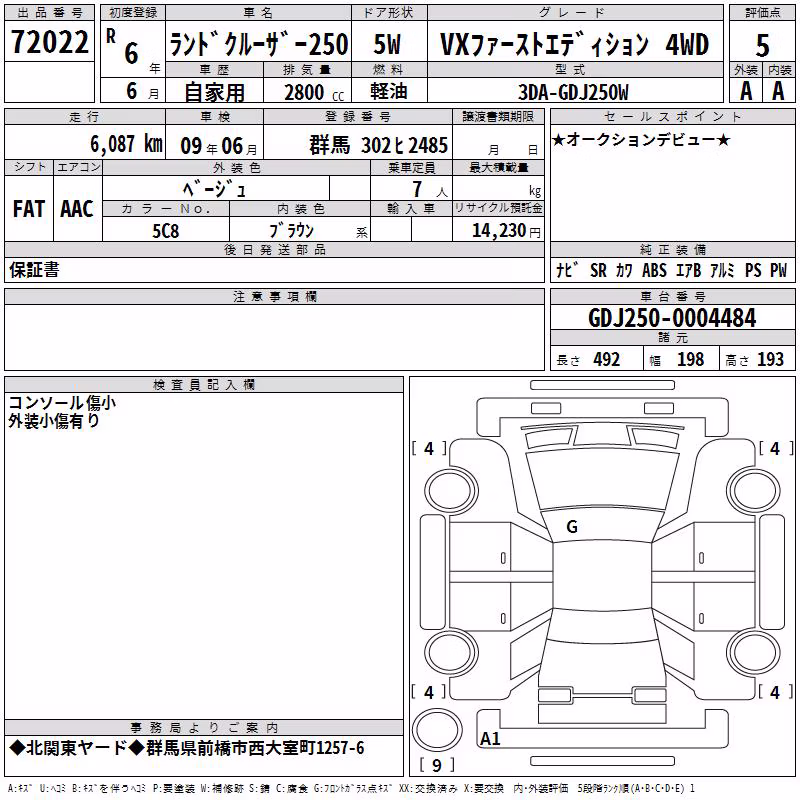Click the vehicle history 自家用
The image size is (800, 800).
(x=214, y=92)
